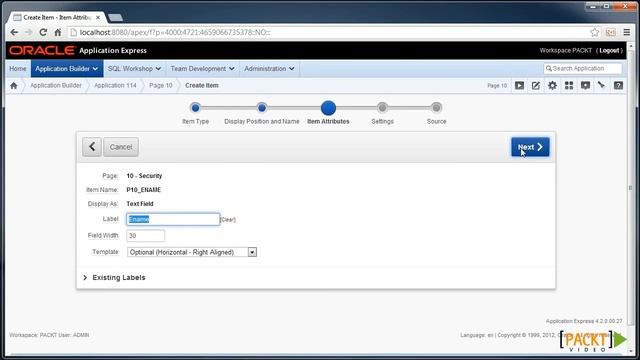This screenshot has width=640, height=360.
Task: Click the P10_ENAME item name text
Action: point(144,190)
